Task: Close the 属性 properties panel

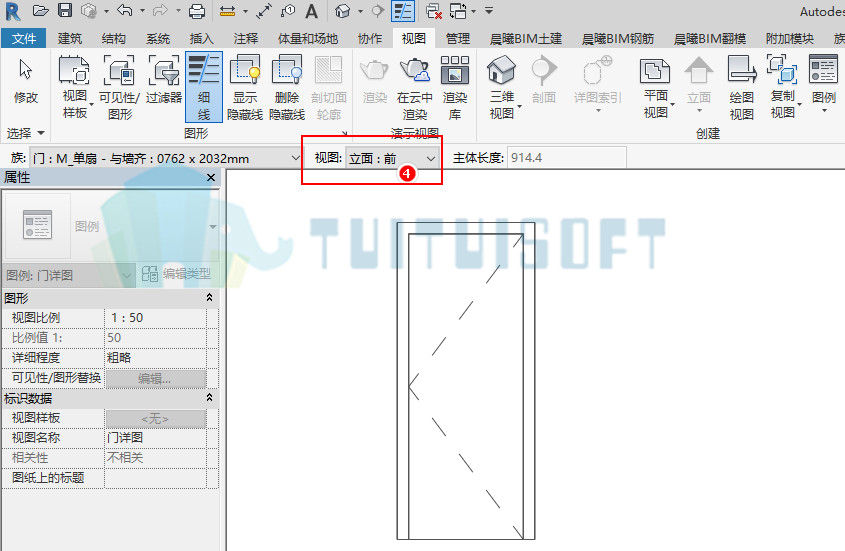Action: point(211,177)
